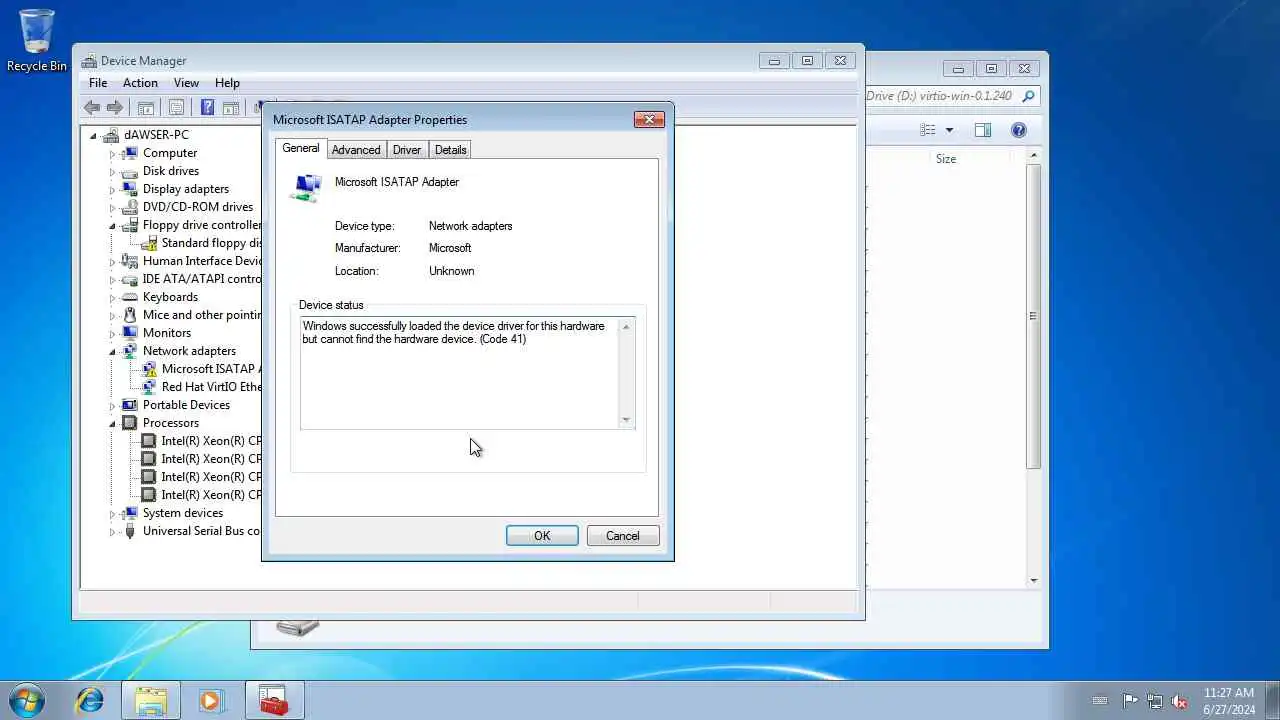Open the Recycle Bin desktop icon

(37, 40)
